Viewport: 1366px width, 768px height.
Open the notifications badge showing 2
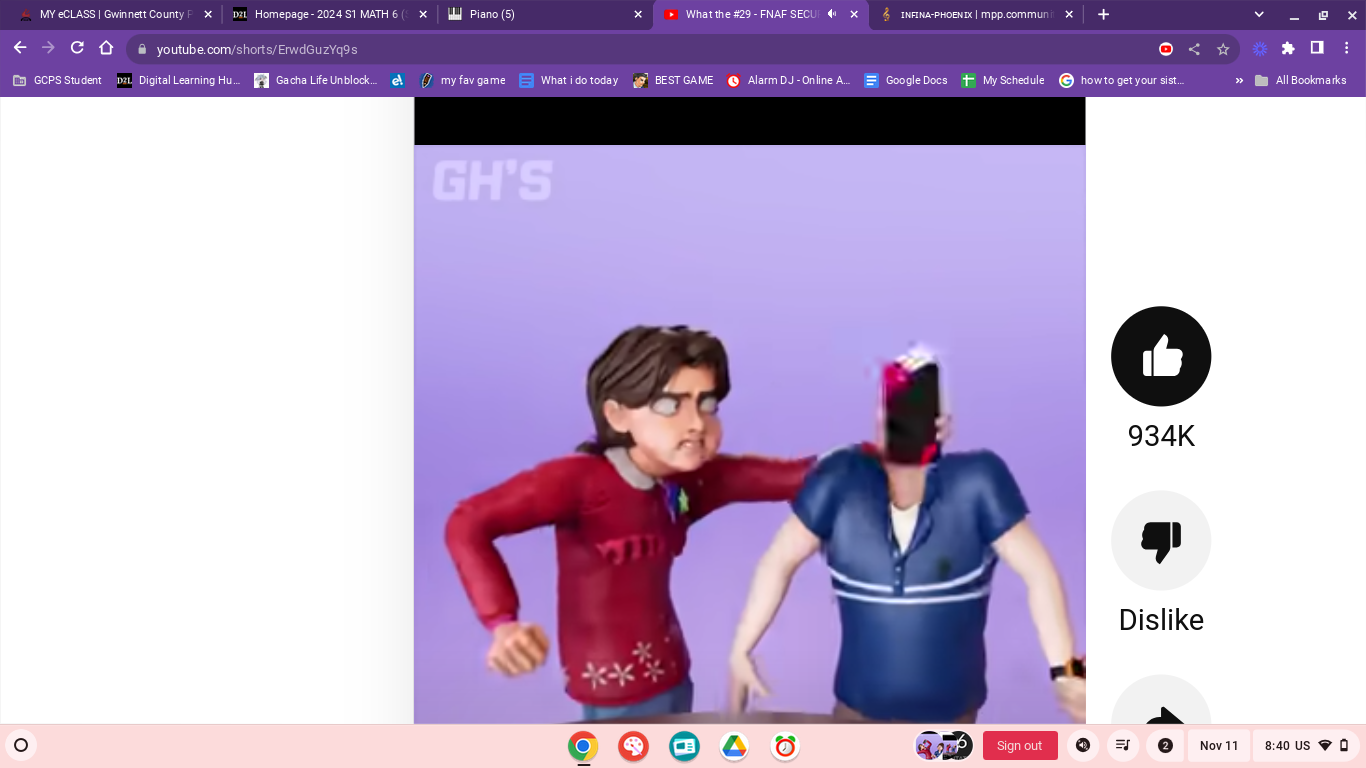coord(1165,745)
